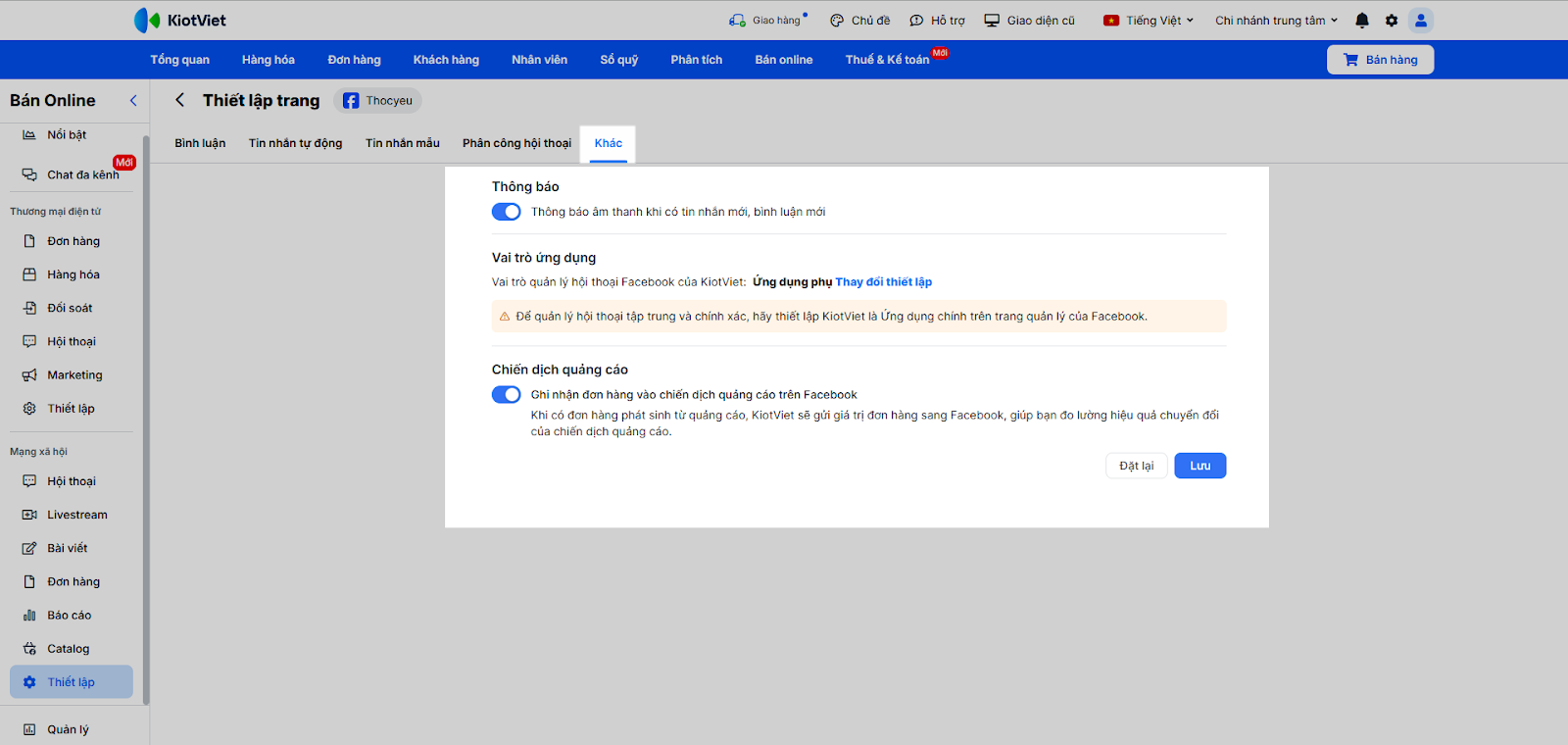
Task: Click the Lưu save button
Action: (1200, 466)
